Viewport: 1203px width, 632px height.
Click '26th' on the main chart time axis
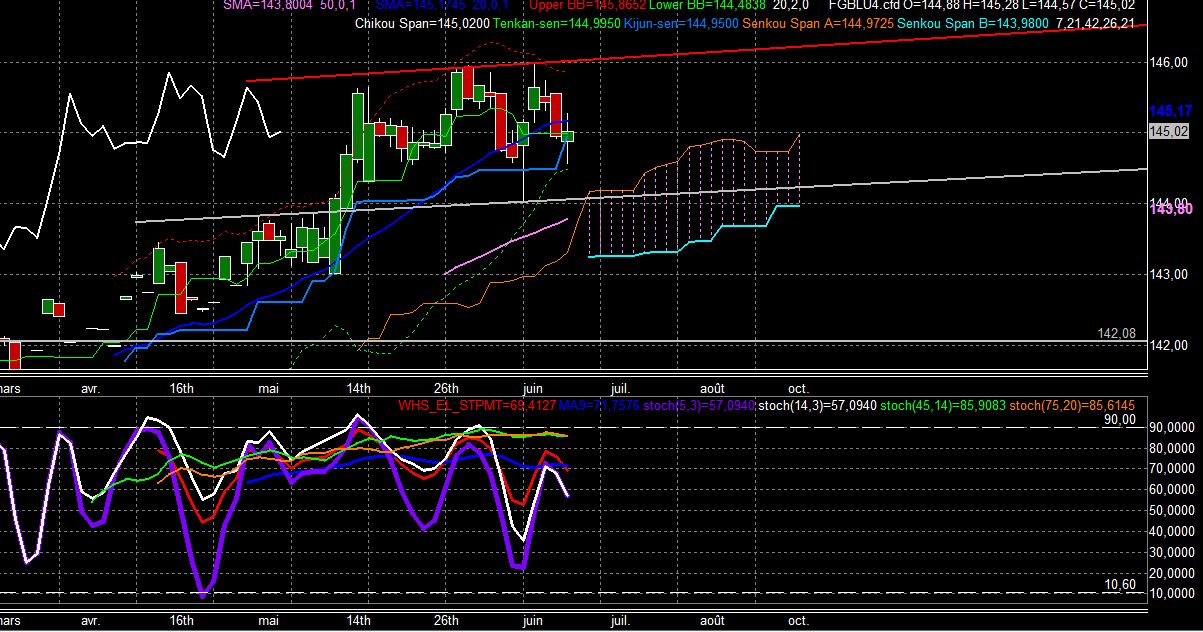point(446,388)
